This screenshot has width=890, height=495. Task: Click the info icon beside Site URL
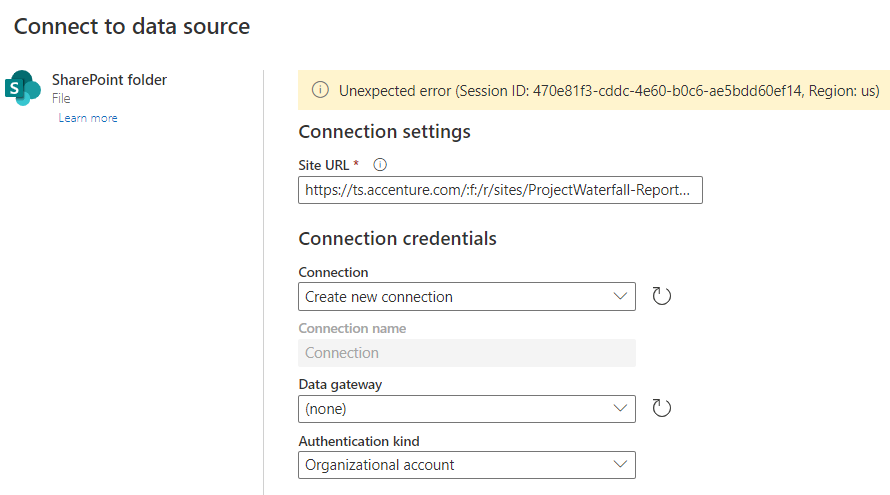click(x=380, y=165)
